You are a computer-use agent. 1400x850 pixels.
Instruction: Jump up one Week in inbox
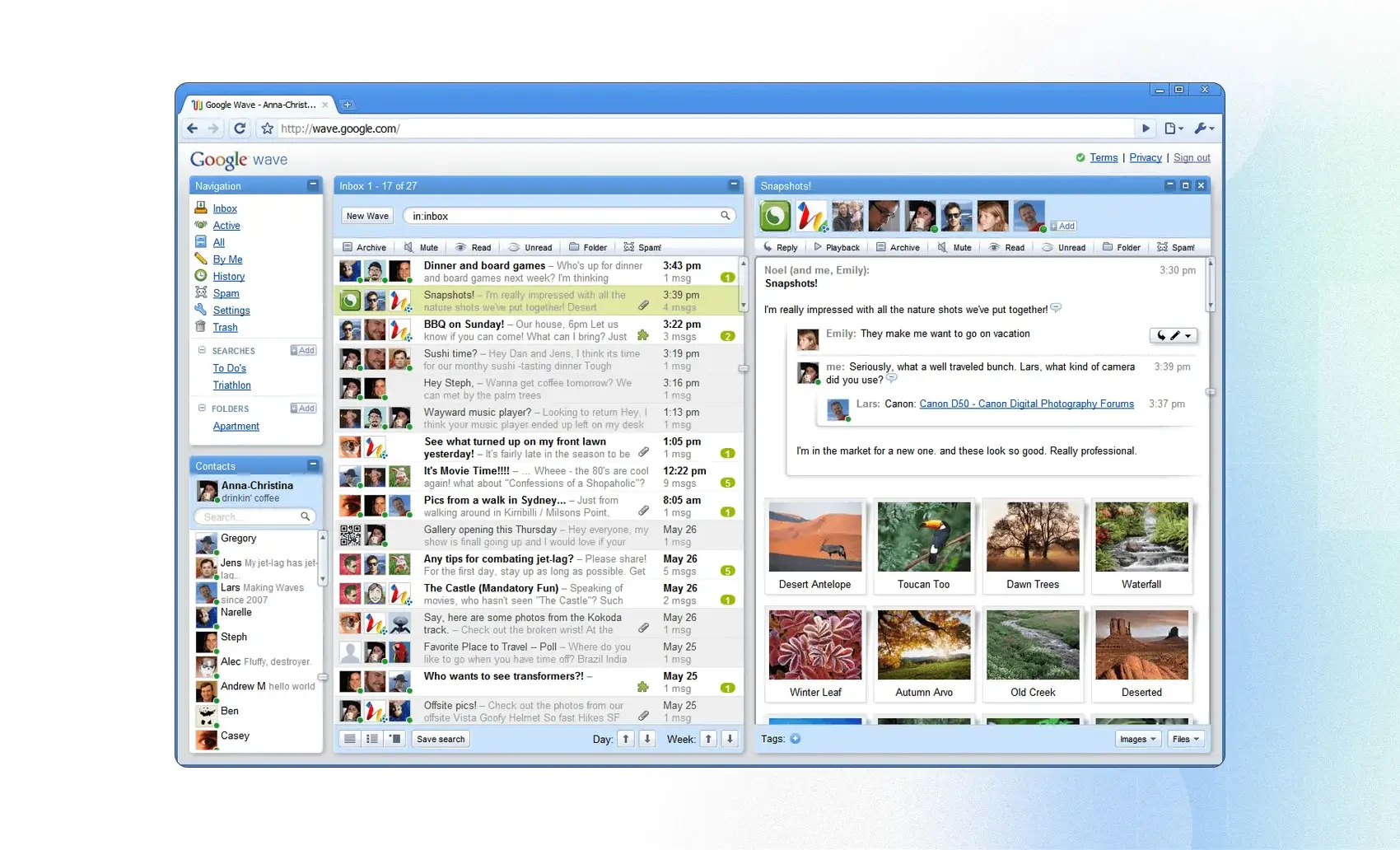(x=708, y=739)
